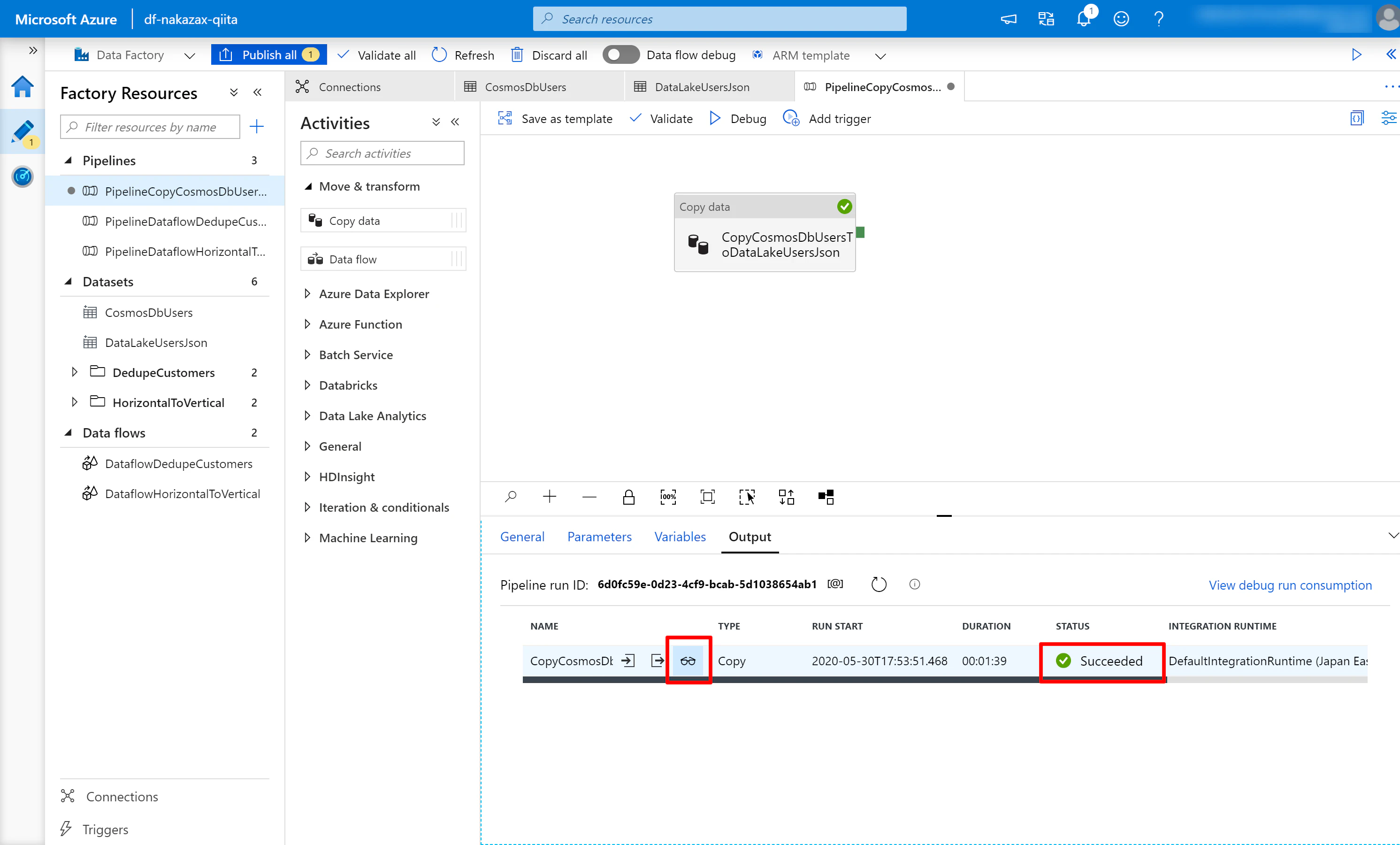This screenshot has width=1400, height=845.
Task: Click the auto align icon
Action: (x=787, y=497)
